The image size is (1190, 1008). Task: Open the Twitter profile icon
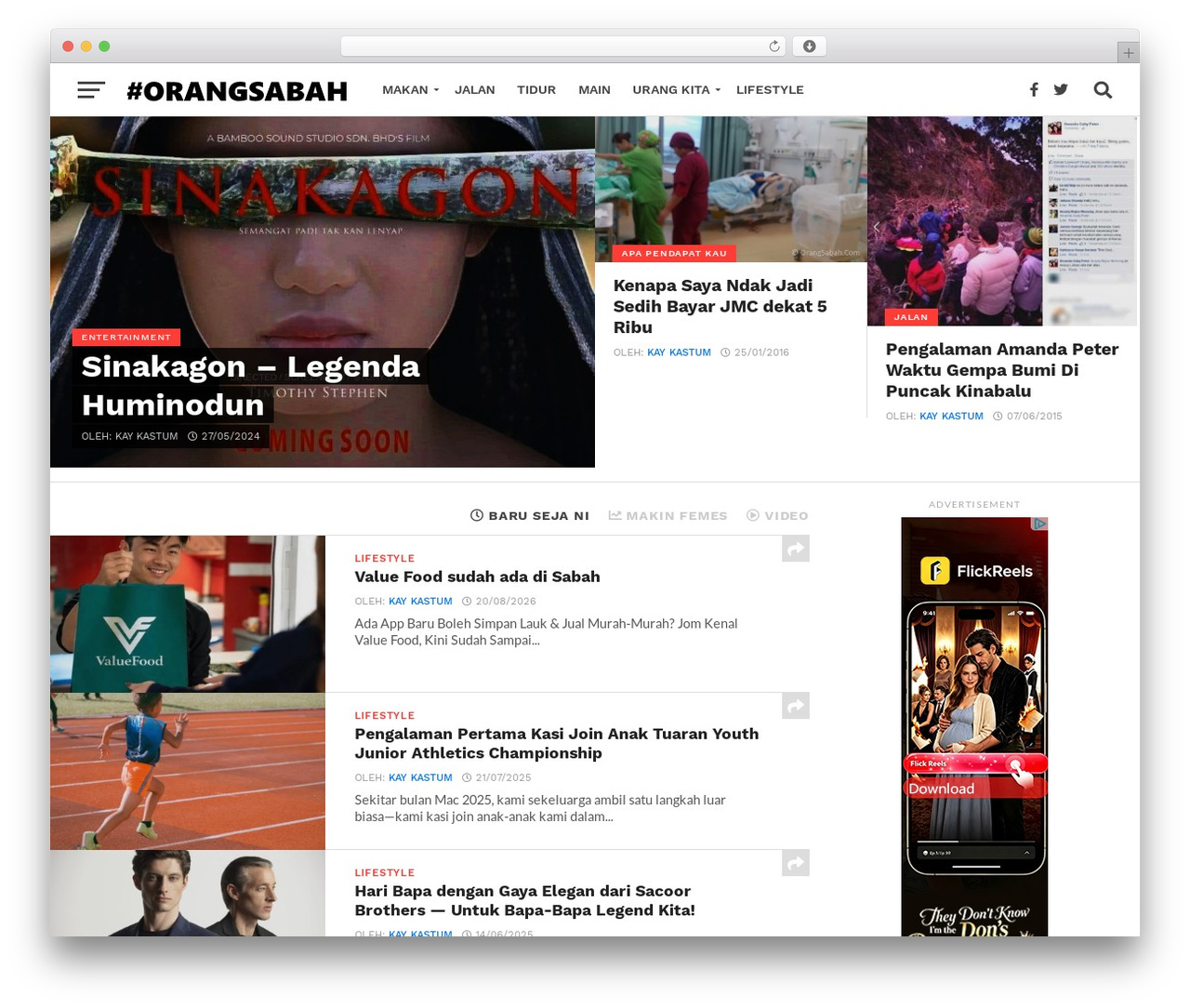click(x=1061, y=89)
